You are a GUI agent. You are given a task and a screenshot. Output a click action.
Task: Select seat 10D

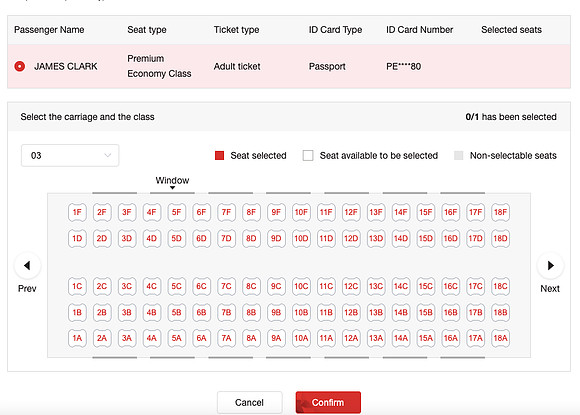[x=301, y=238]
